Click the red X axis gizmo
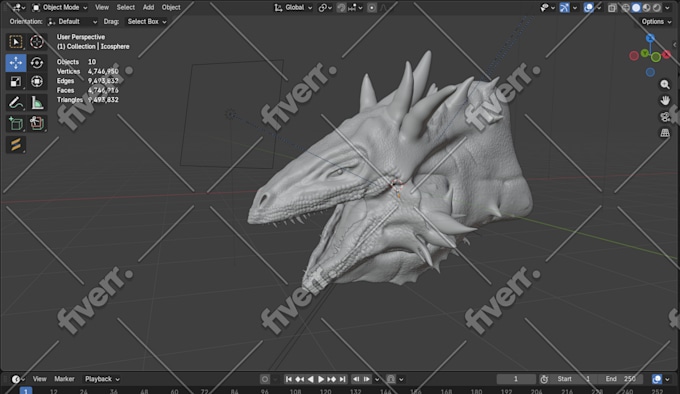 [667, 55]
